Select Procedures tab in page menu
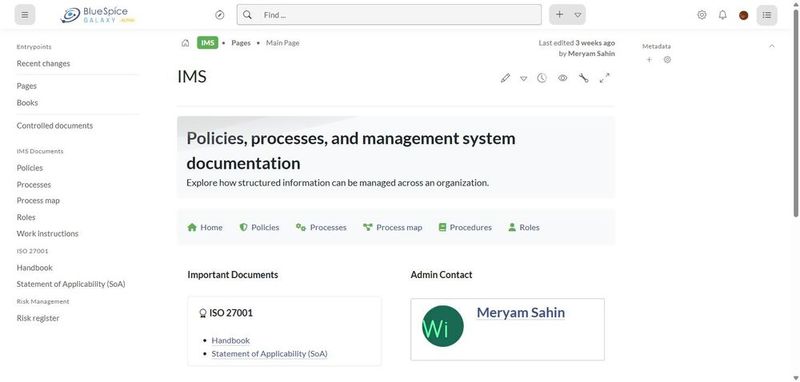 pos(465,227)
